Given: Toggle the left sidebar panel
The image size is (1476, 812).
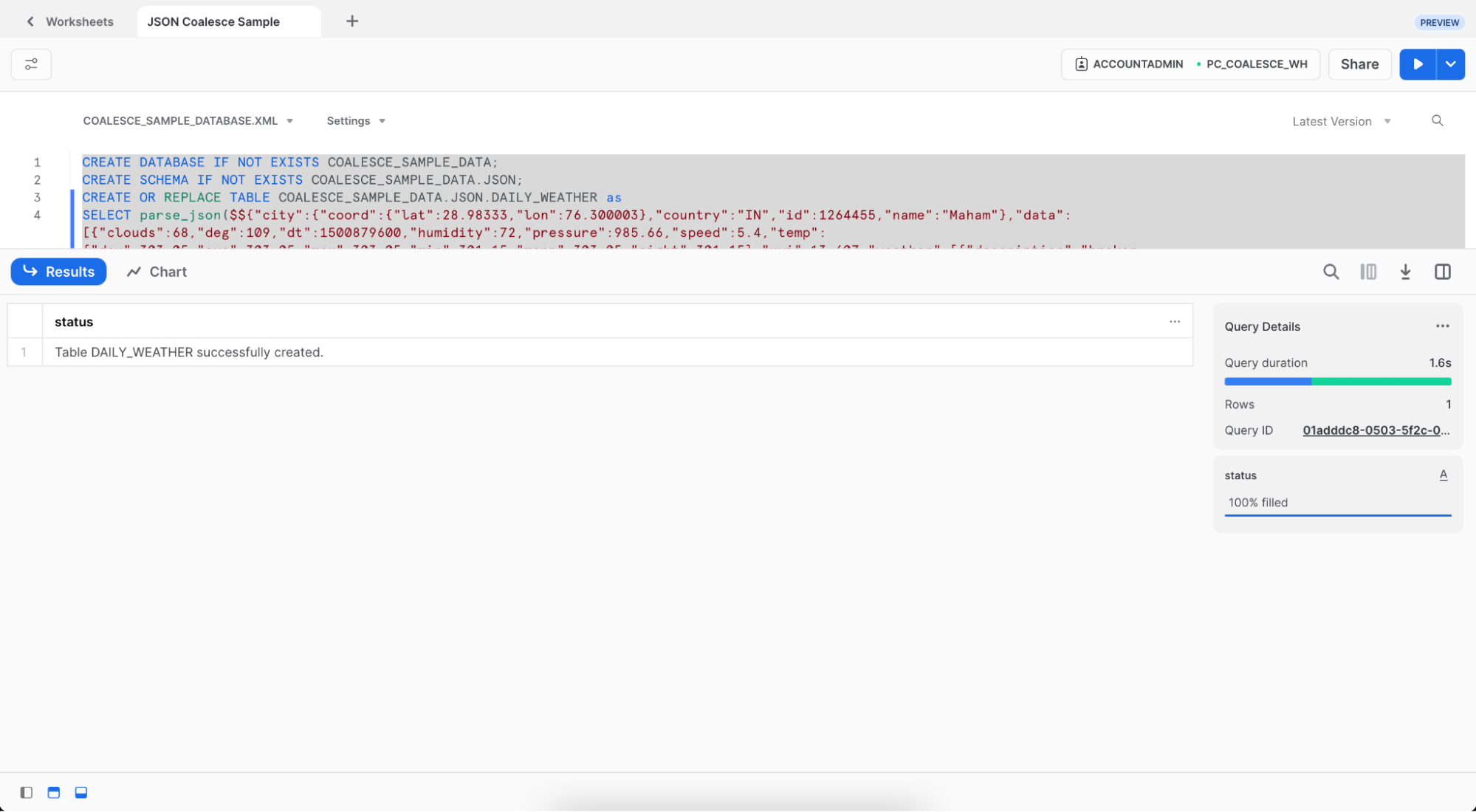Looking at the screenshot, I should tap(27, 792).
